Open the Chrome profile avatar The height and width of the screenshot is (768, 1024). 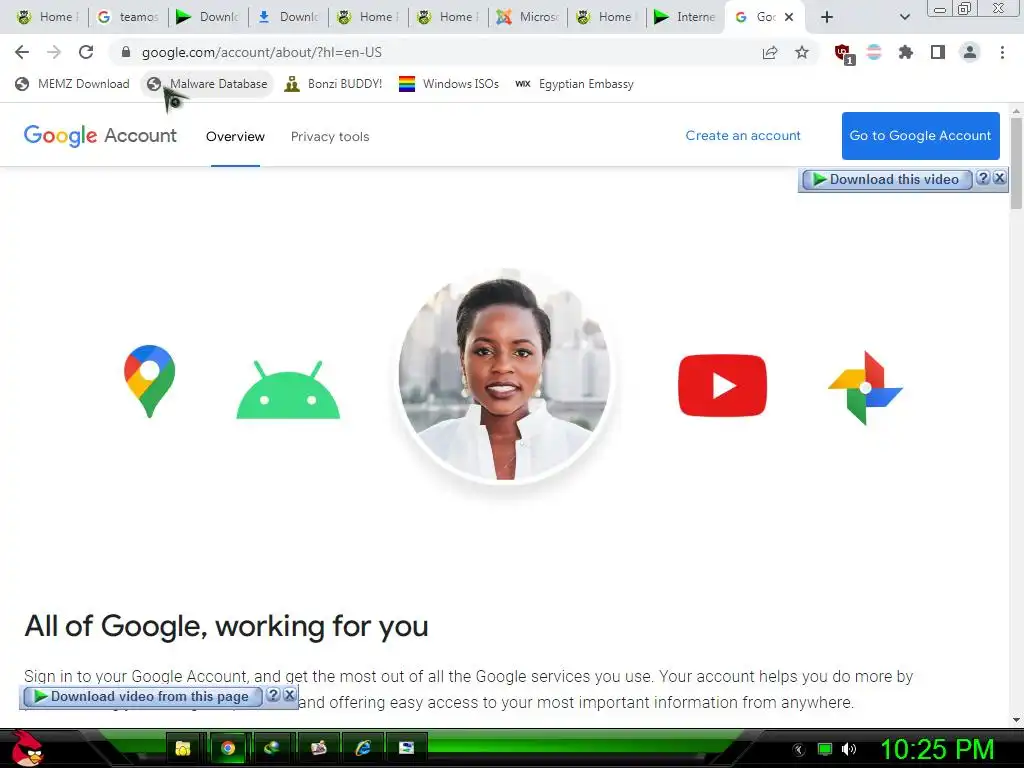pos(970,52)
